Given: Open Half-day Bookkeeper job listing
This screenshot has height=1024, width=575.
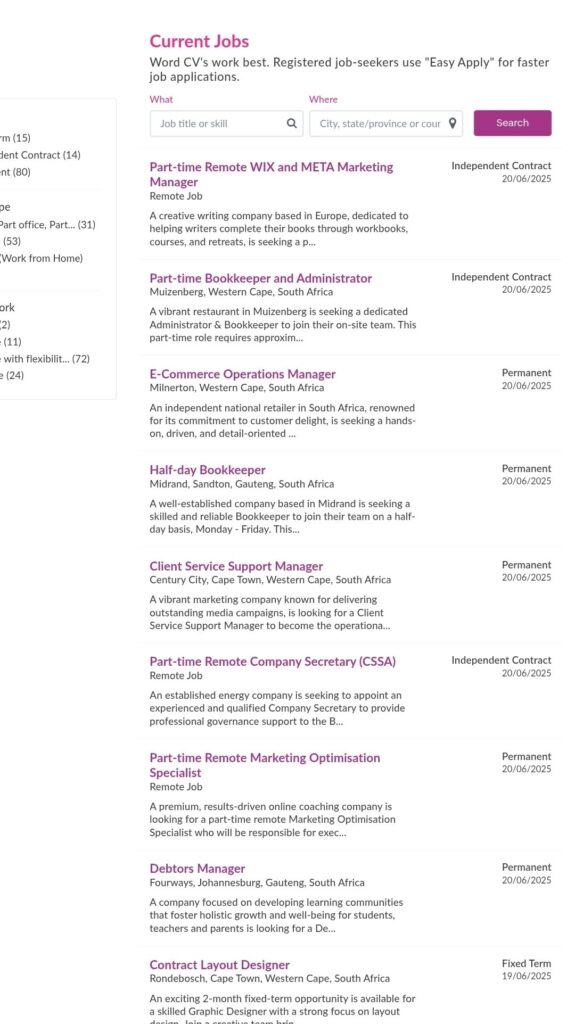Looking at the screenshot, I should (207, 470).
